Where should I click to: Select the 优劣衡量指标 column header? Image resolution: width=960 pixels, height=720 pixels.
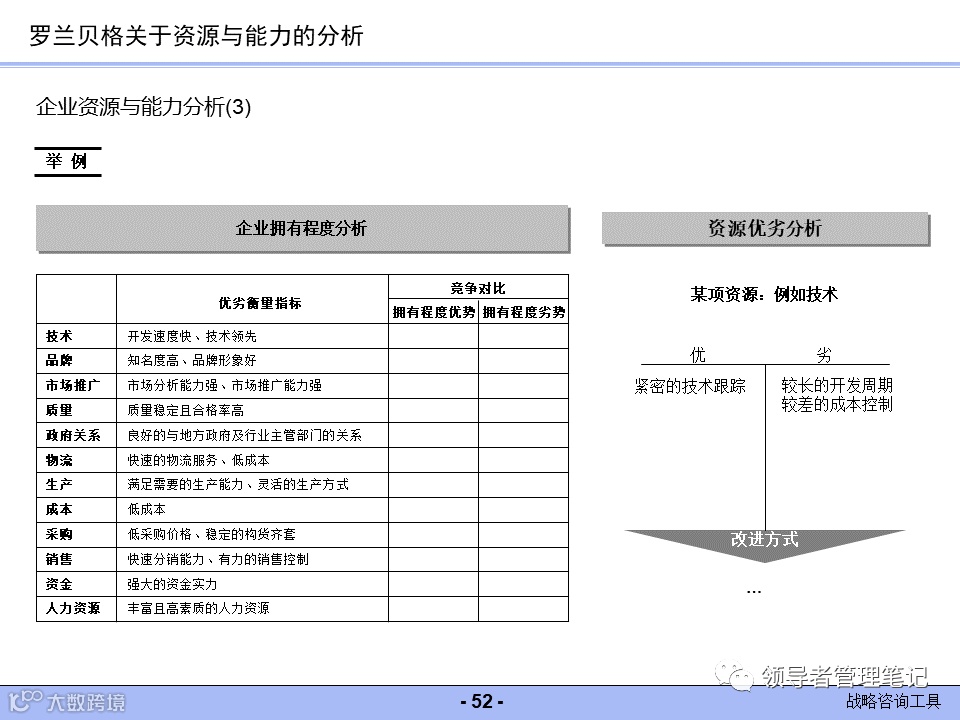coord(260,303)
